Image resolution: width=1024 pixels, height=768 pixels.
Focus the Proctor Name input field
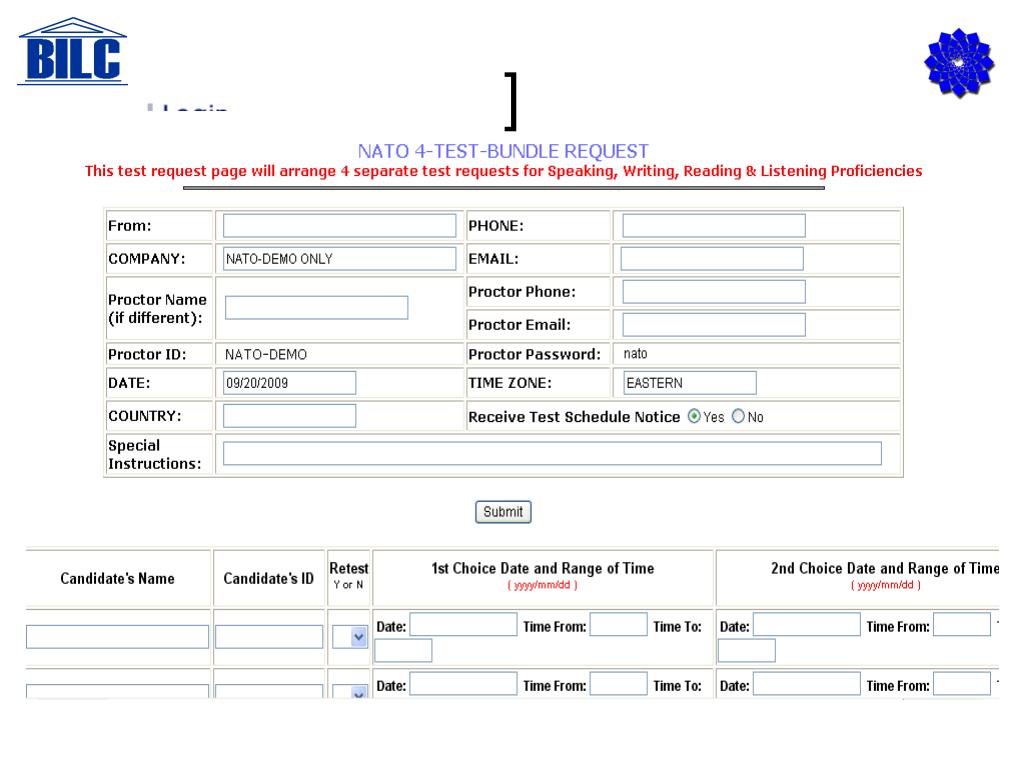[317, 308]
